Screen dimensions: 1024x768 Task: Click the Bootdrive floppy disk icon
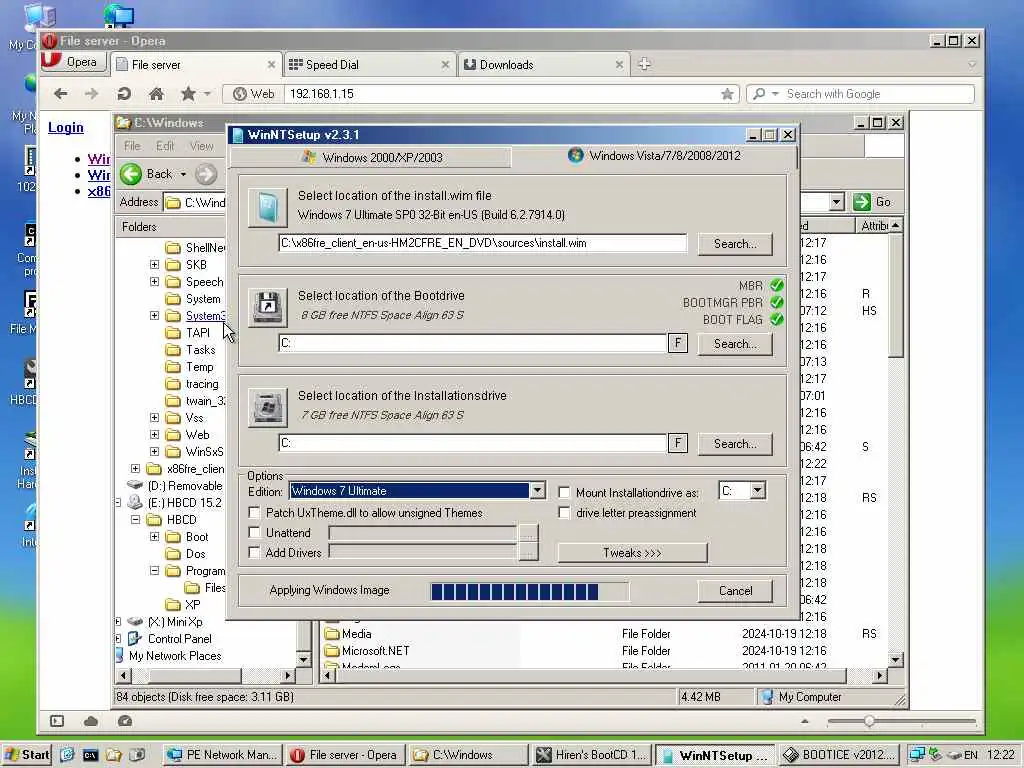click(x=268, y=307)
